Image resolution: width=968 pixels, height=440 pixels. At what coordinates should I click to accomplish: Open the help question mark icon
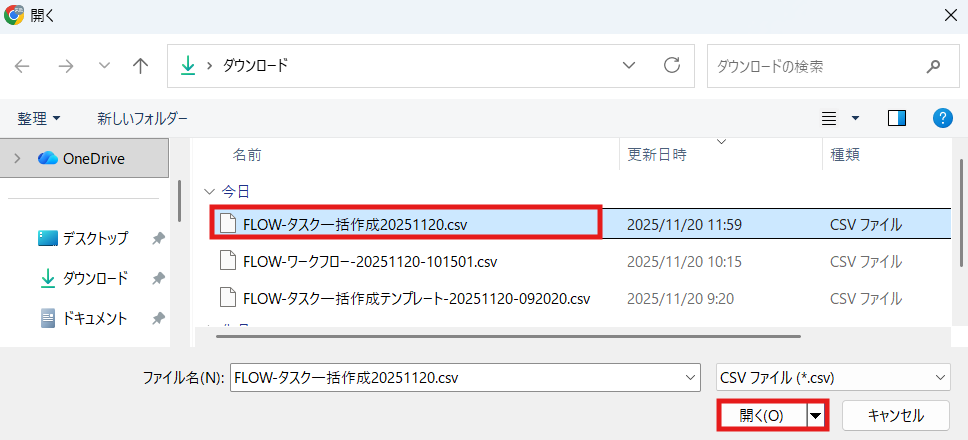click(942, 118)
